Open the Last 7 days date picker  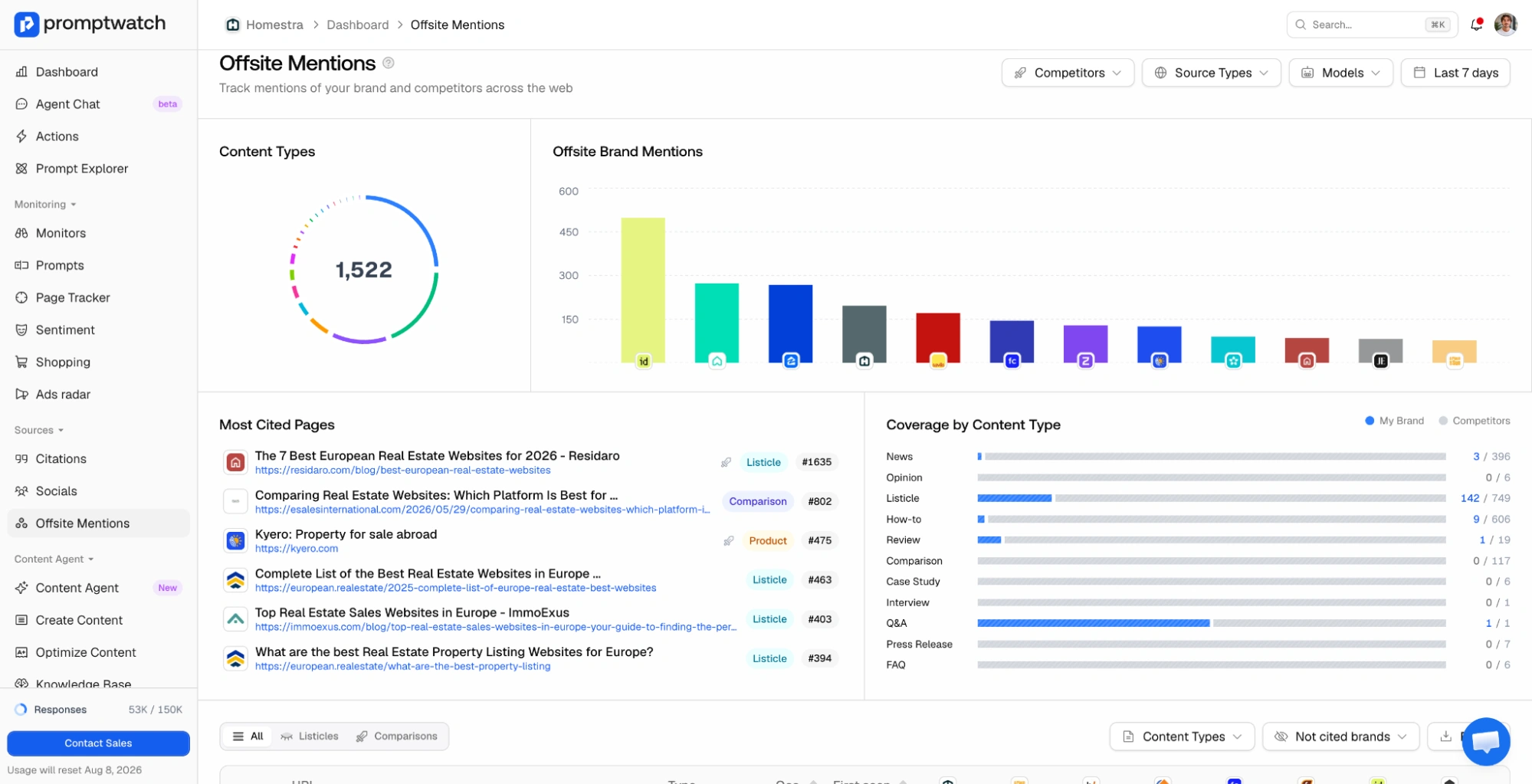click(x=1455, y=73)
